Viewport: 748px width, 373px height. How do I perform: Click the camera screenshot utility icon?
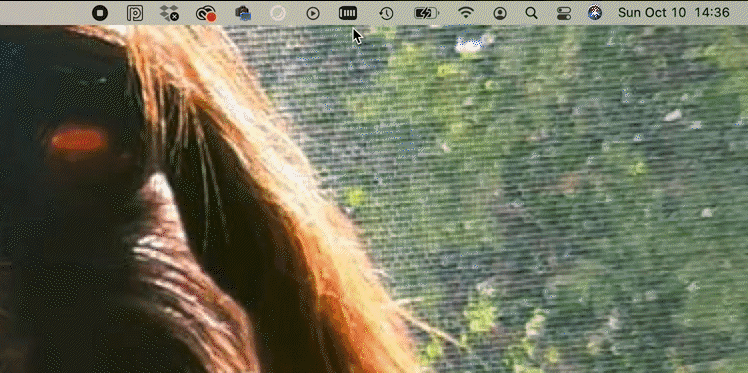pos(243,13)
